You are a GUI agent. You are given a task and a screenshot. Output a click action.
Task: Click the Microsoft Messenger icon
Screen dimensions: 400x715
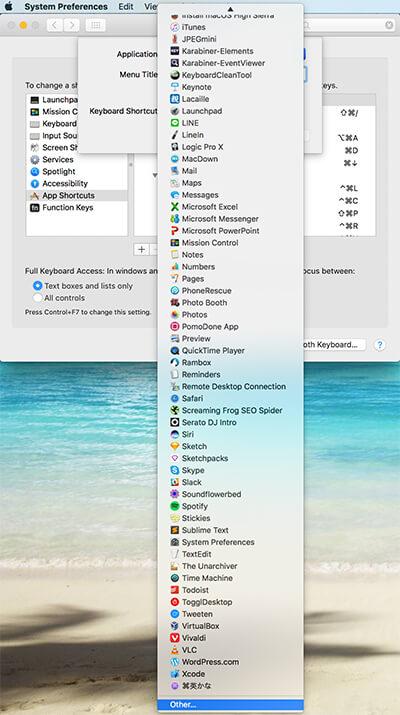tap(174, 219)
